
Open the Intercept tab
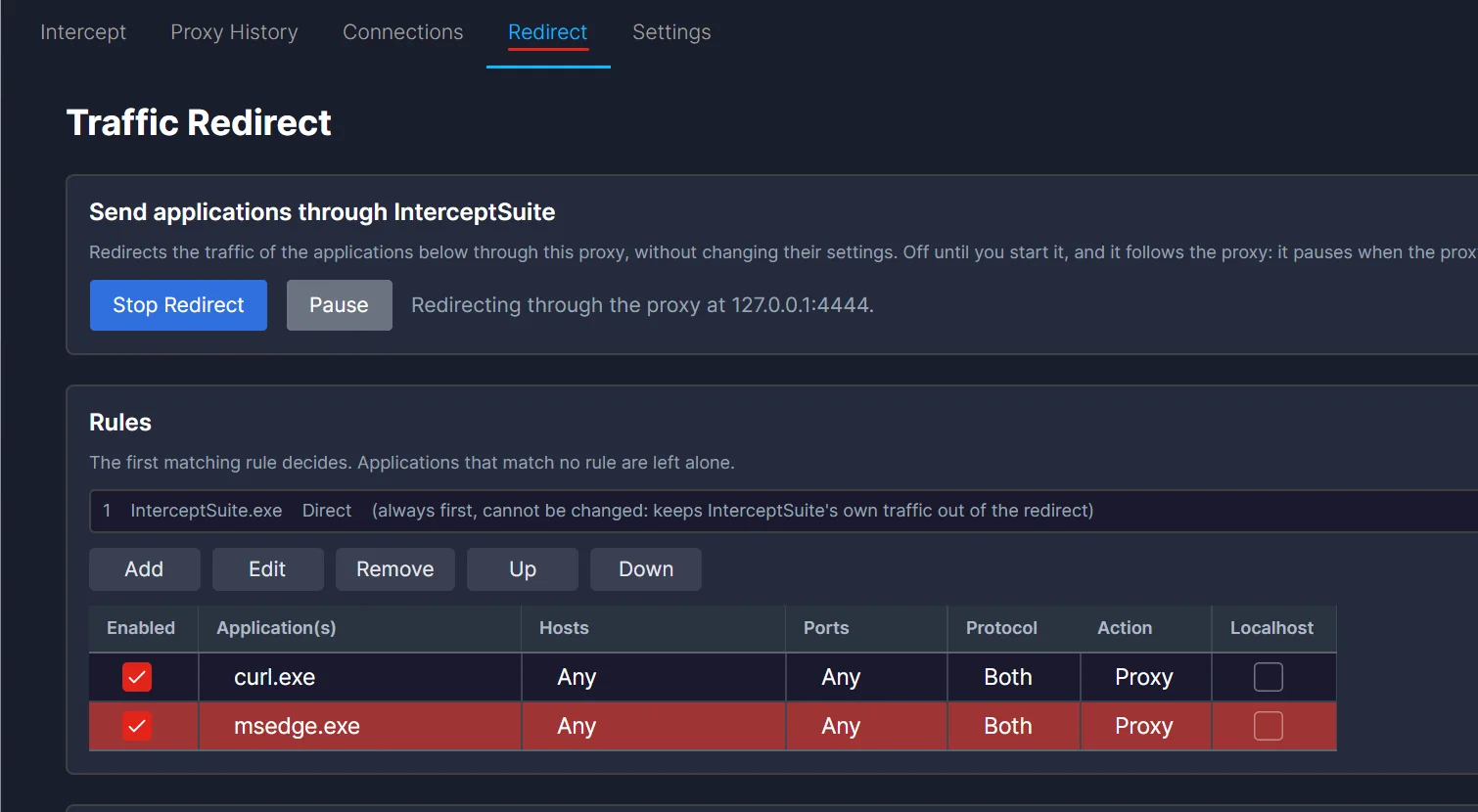click(83, 32)
